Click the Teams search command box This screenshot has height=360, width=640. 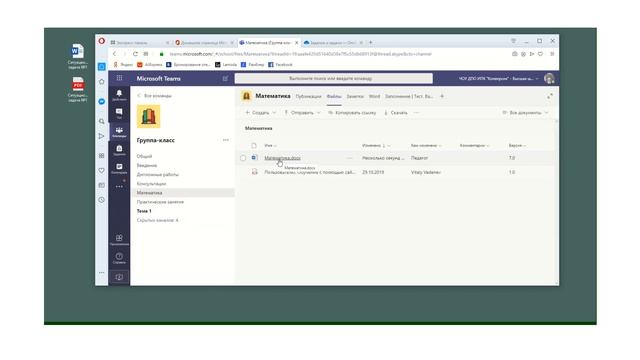click(x=333, y=78)
